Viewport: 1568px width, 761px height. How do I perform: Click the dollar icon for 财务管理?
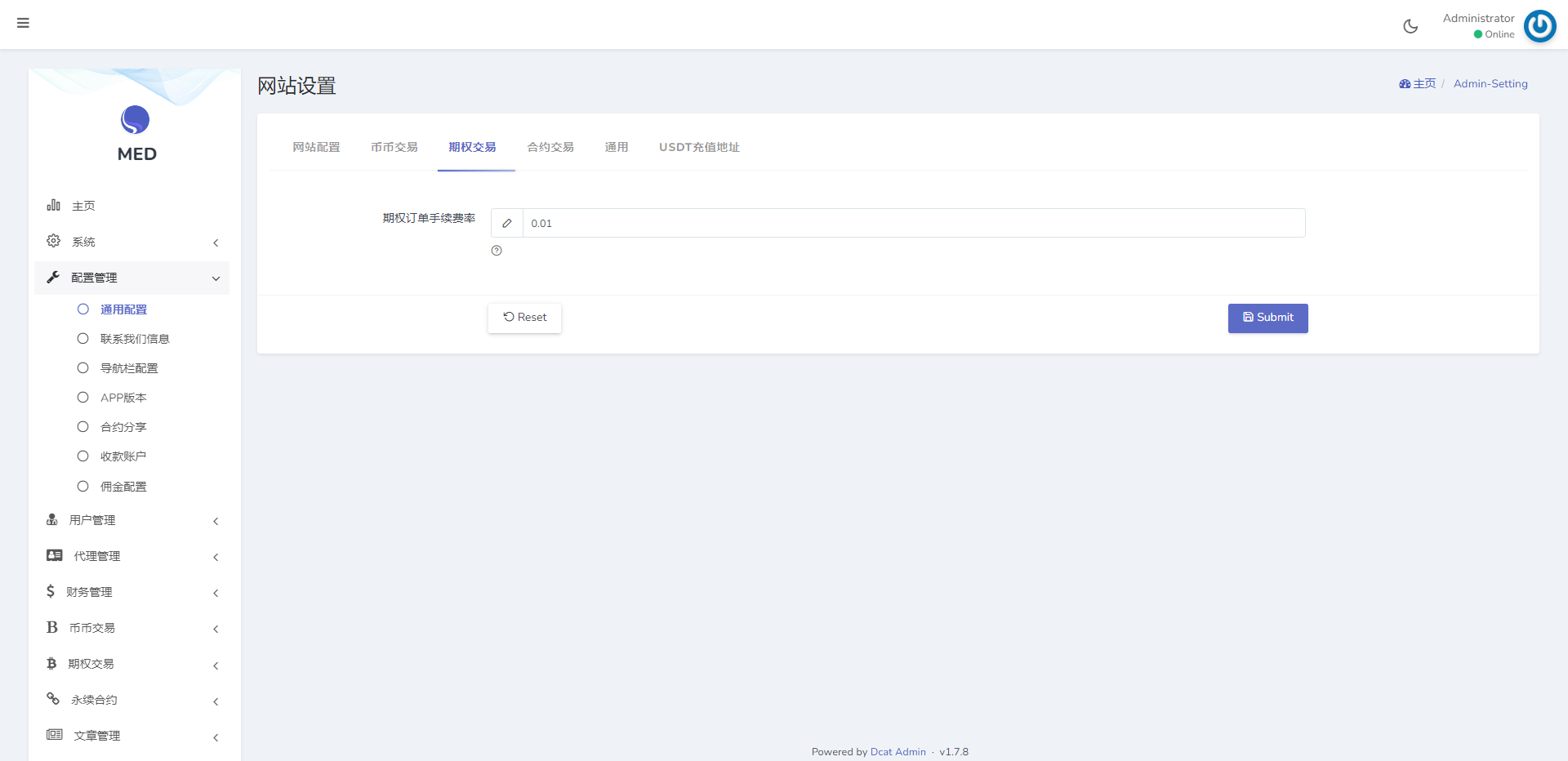pos(51,591)
